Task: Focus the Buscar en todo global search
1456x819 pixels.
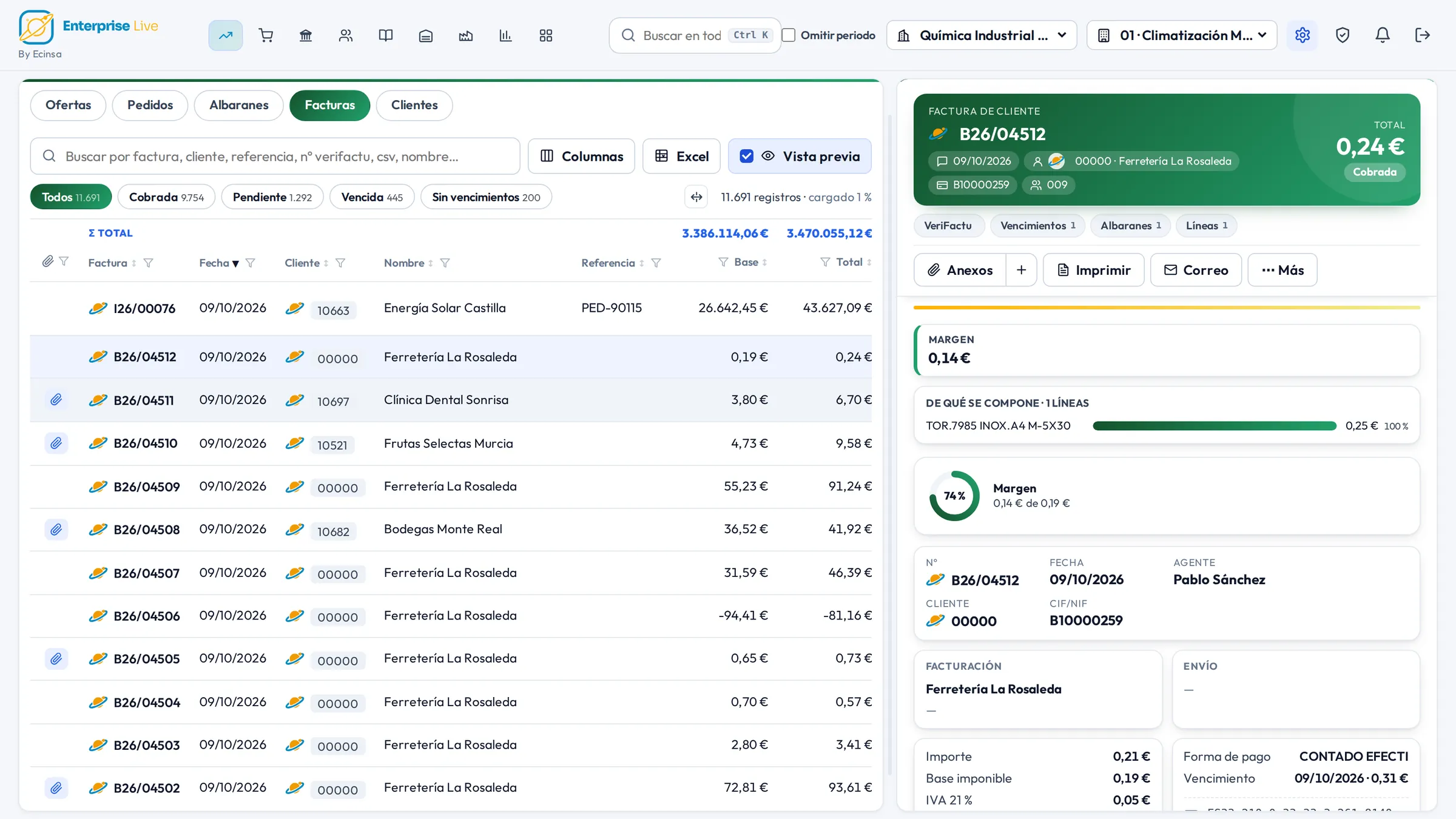Action: (x=695, y=35)
